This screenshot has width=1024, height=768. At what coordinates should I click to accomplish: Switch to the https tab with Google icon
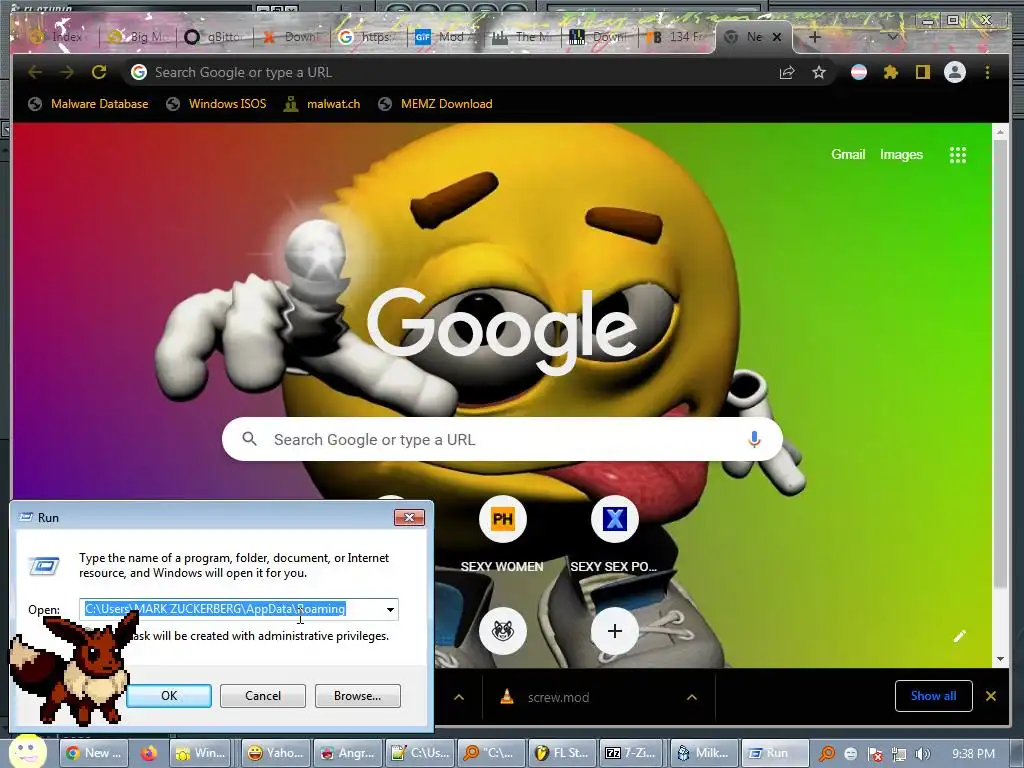pos(367,37)
